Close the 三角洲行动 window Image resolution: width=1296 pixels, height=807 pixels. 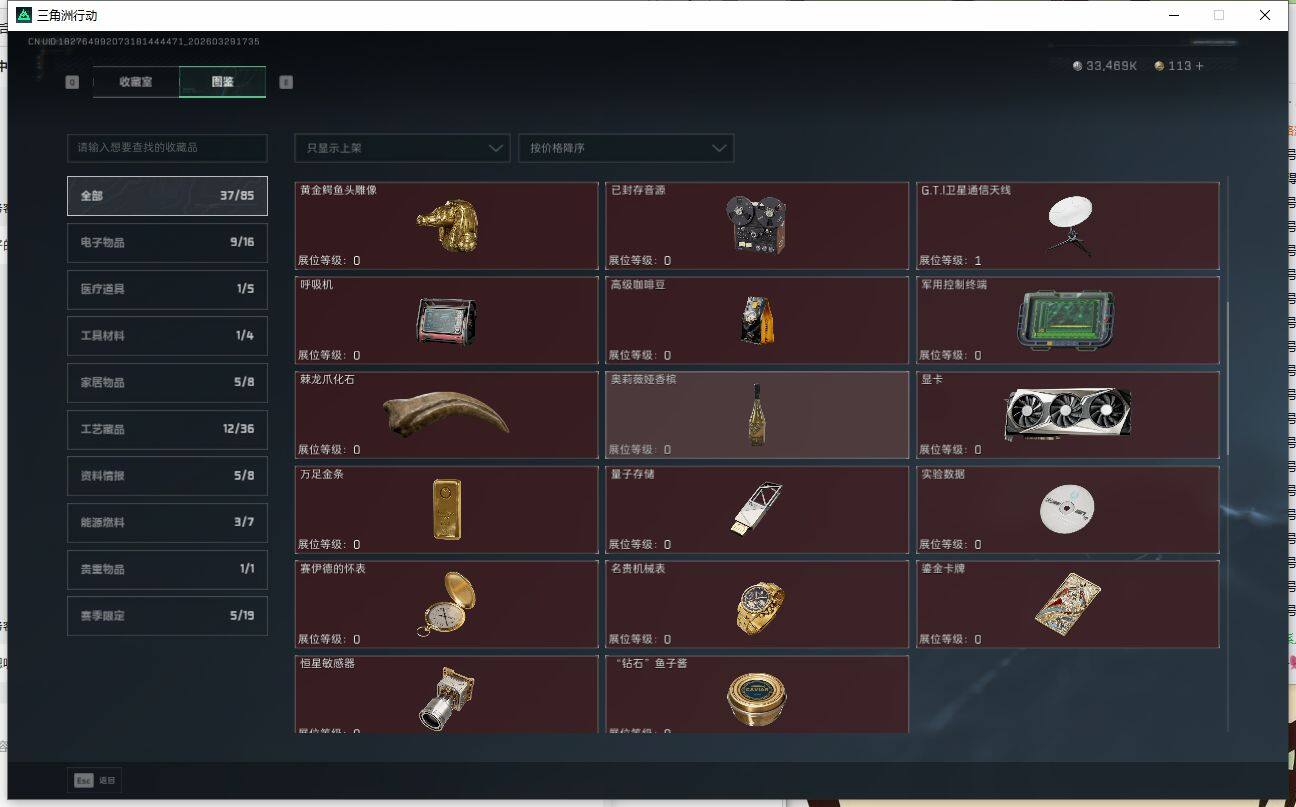1265,15
